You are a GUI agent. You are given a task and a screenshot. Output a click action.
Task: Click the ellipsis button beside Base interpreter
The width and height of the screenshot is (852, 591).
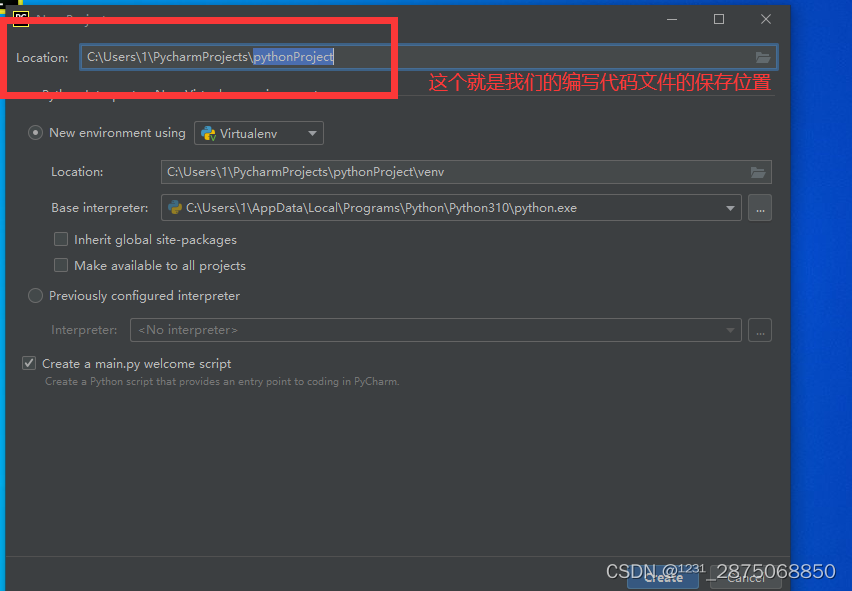(x=760, y=208)
